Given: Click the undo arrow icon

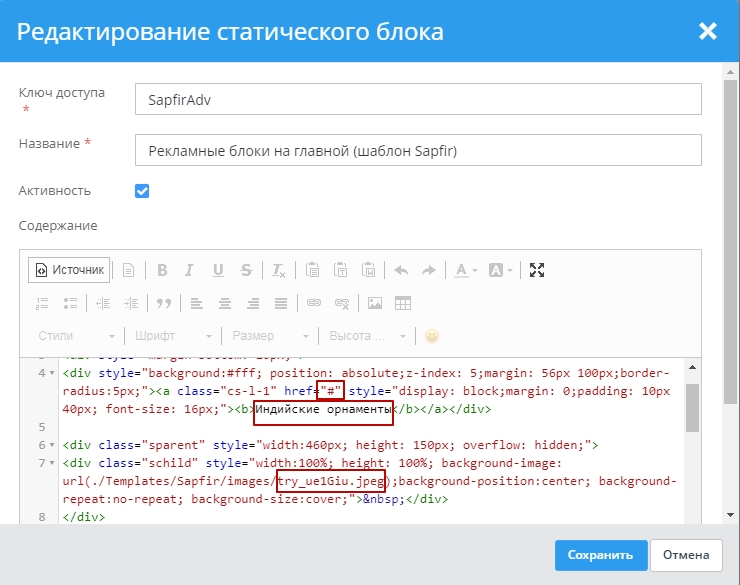Looking at the screenshot, I should coord(401,270).
